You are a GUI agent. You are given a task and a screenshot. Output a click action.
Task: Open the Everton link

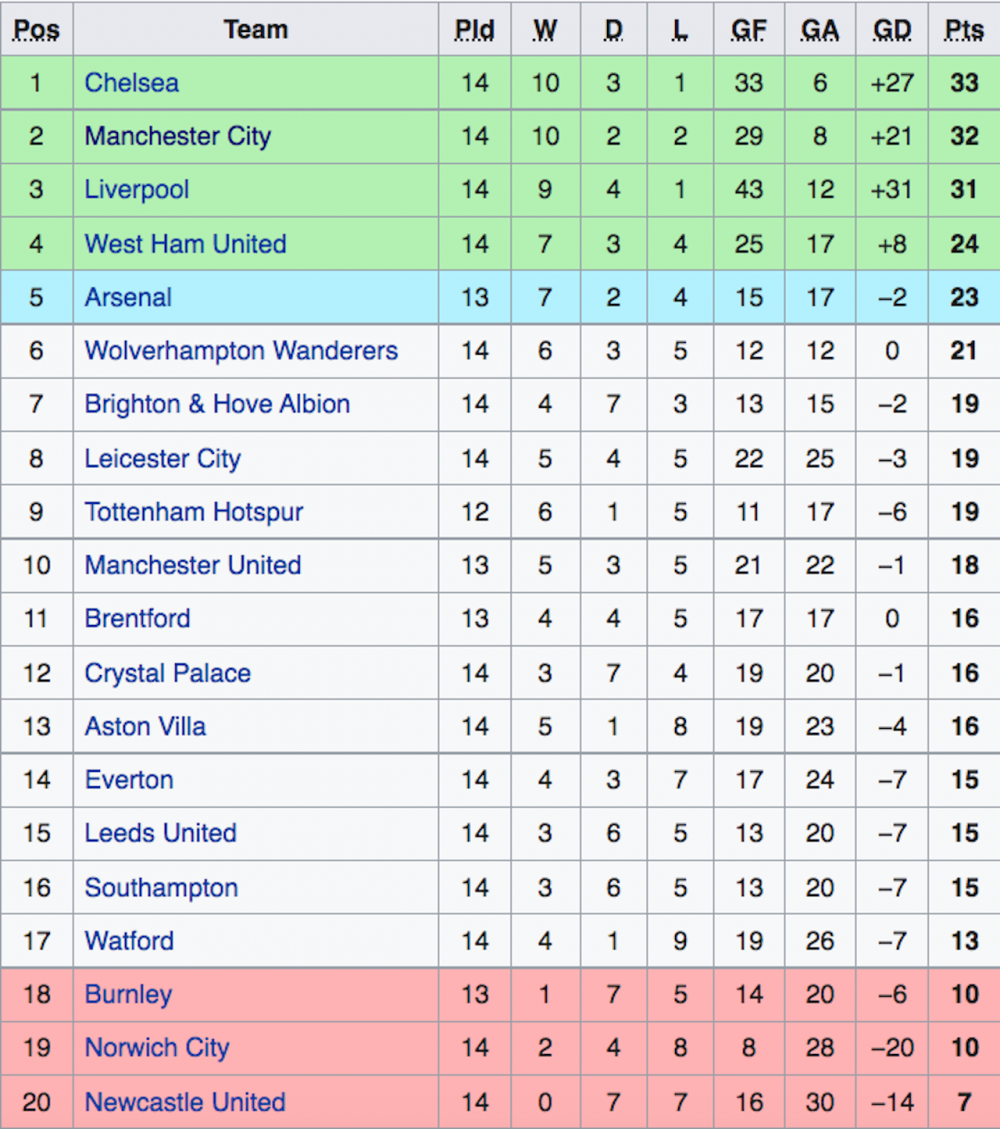(x=129, y=780)
